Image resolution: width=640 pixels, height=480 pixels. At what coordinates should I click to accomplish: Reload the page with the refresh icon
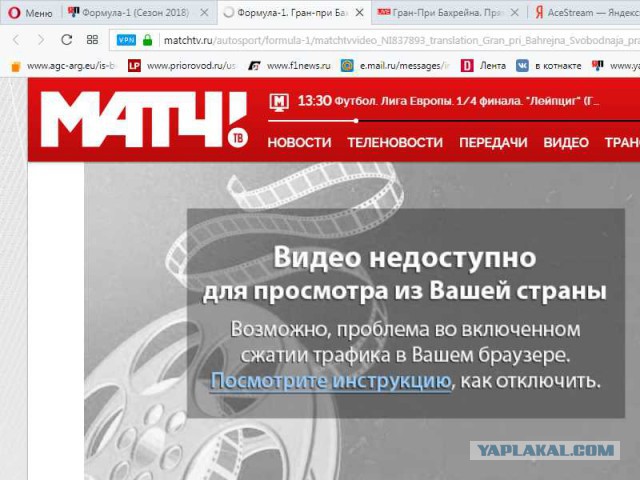[x=67, y=40]
